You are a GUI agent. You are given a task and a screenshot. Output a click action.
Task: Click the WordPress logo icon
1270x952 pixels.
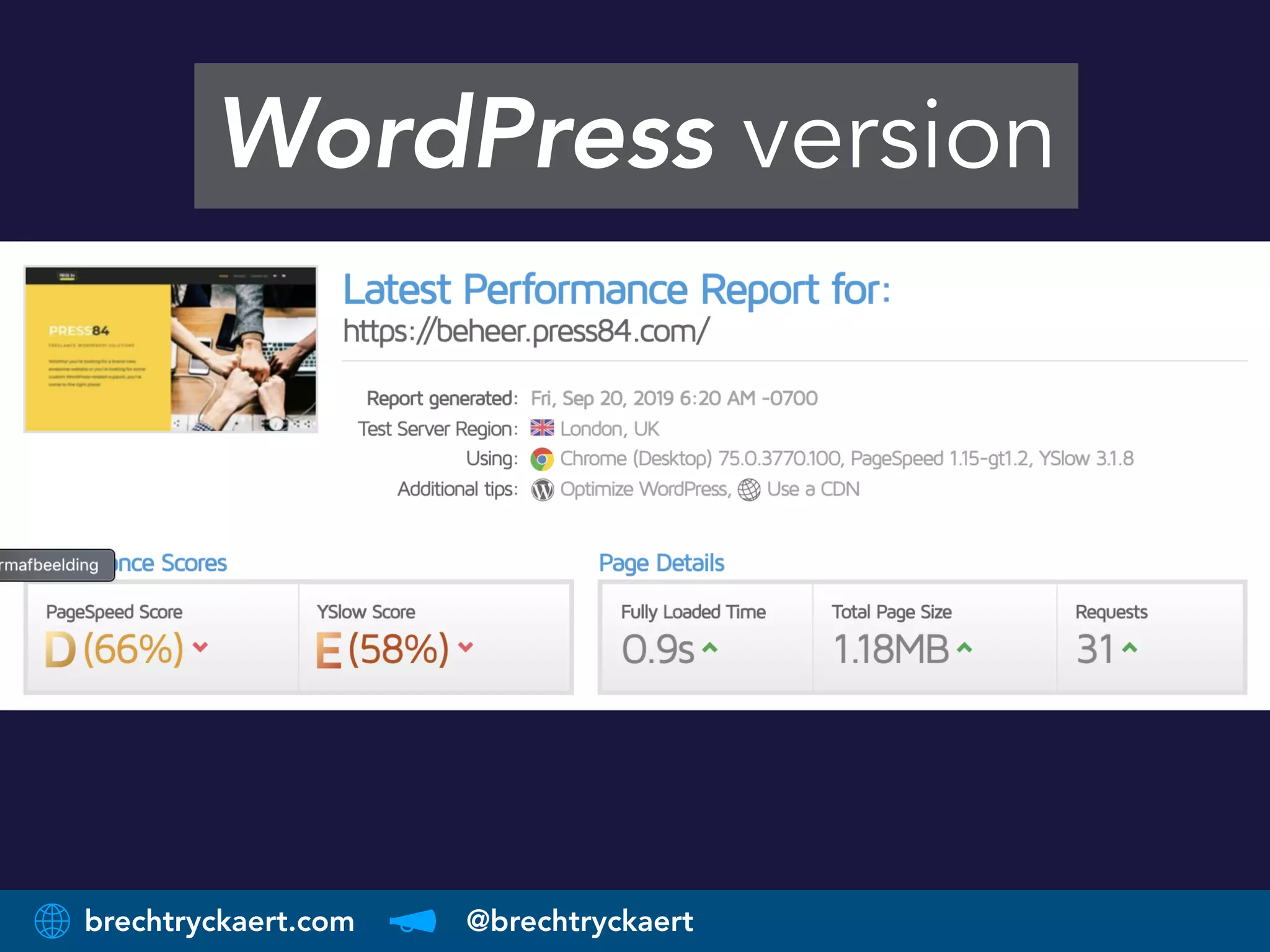point(543,490)
